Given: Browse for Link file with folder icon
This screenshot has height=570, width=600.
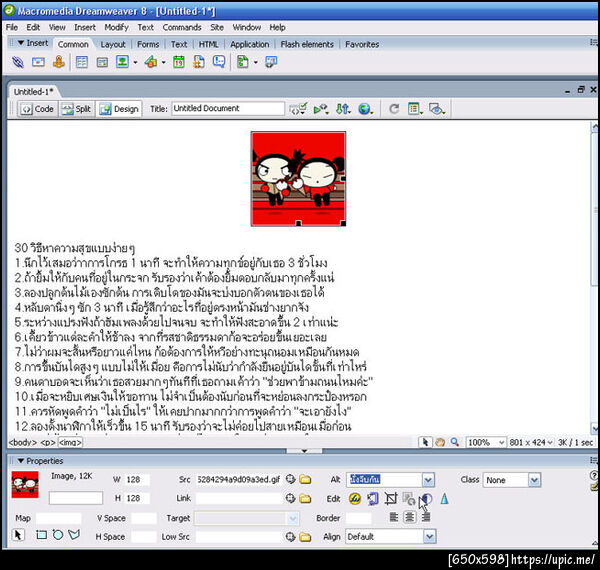Looking at the screenshot, I should 305,498.
